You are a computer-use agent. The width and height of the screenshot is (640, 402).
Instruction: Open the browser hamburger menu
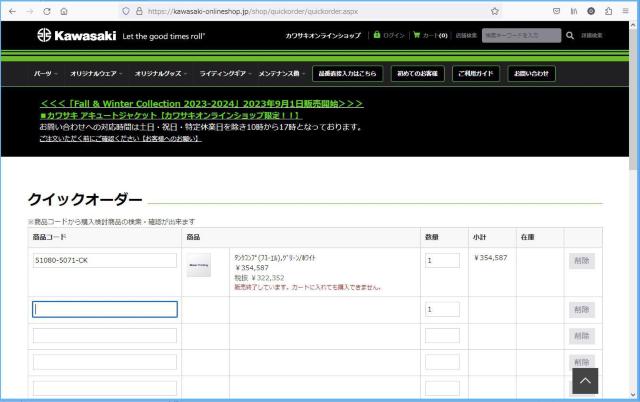[626, 11]
